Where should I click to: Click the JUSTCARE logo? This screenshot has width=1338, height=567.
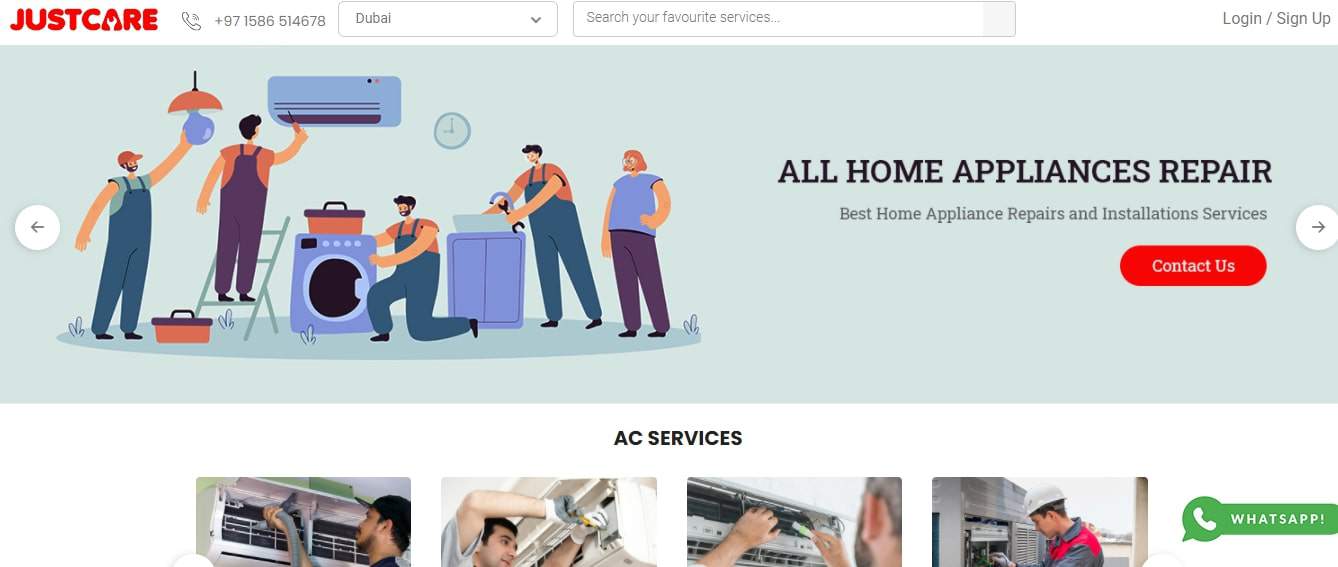[84, 19]
